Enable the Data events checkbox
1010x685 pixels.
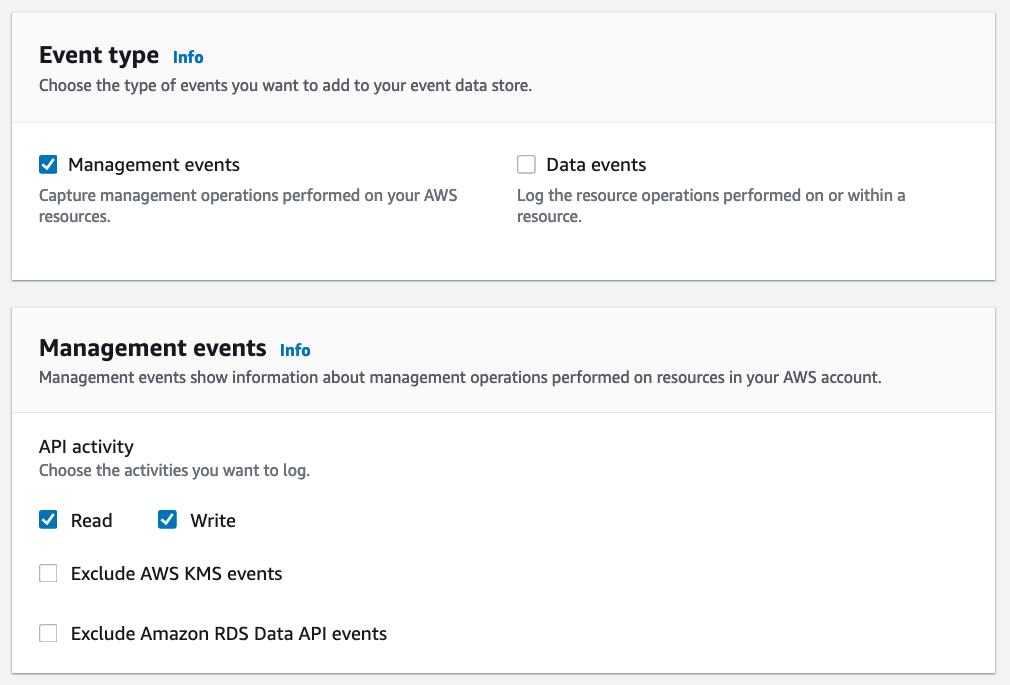[525, 164]
